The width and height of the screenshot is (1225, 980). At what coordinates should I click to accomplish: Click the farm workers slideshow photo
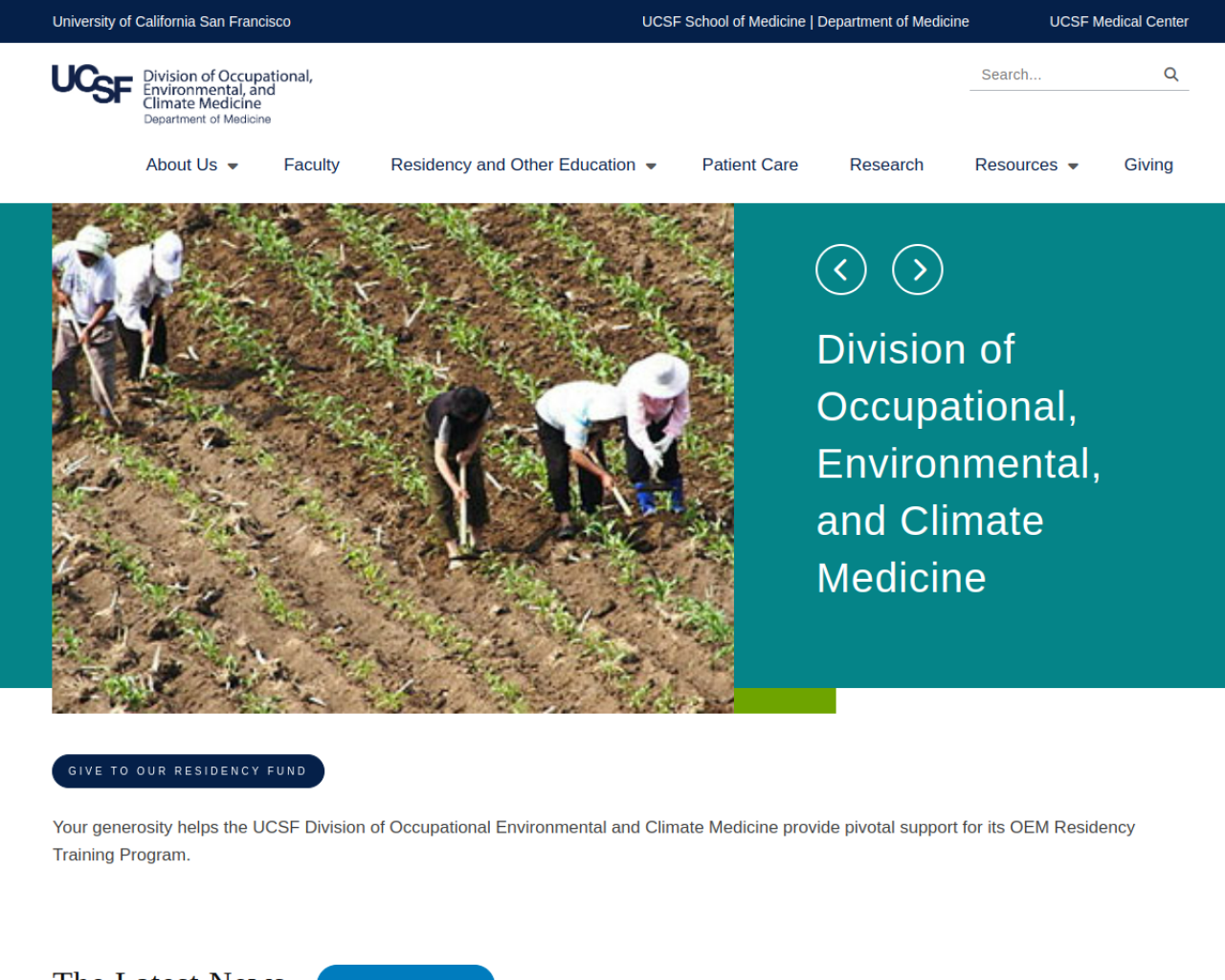pyautogui.click(x=392, y=457)
